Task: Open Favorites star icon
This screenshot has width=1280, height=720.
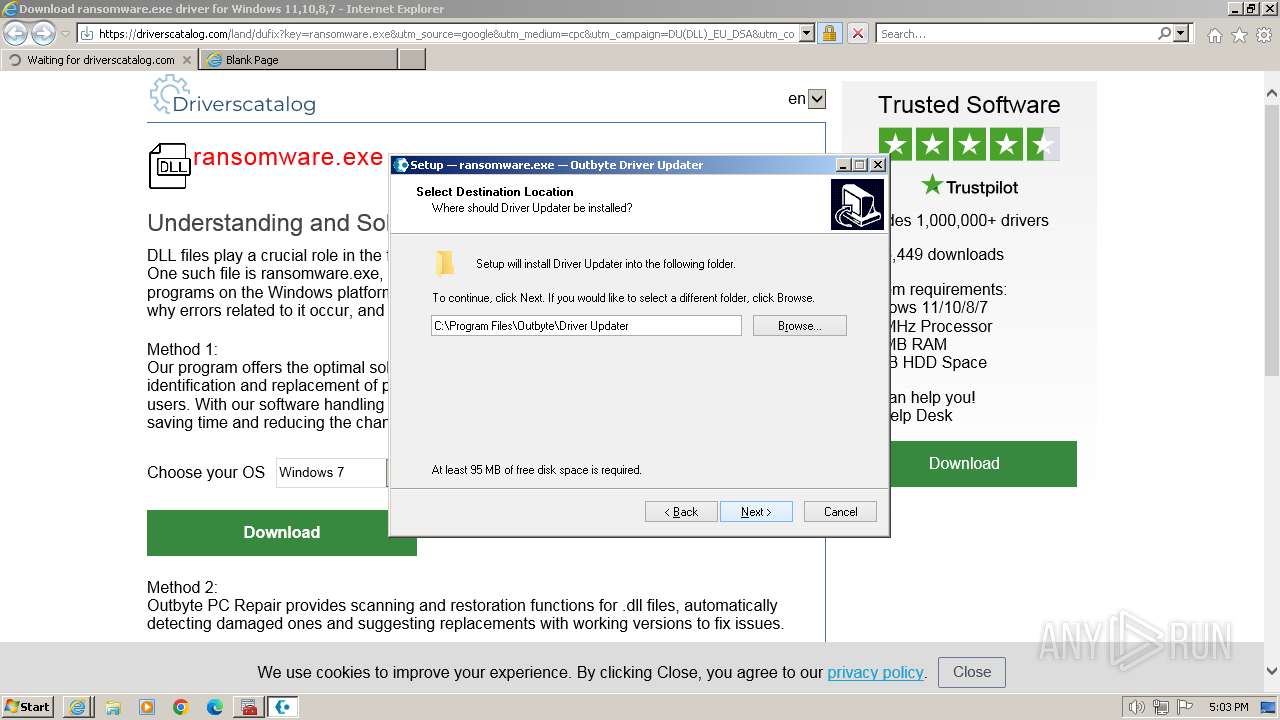Action: coord(1239,35)
